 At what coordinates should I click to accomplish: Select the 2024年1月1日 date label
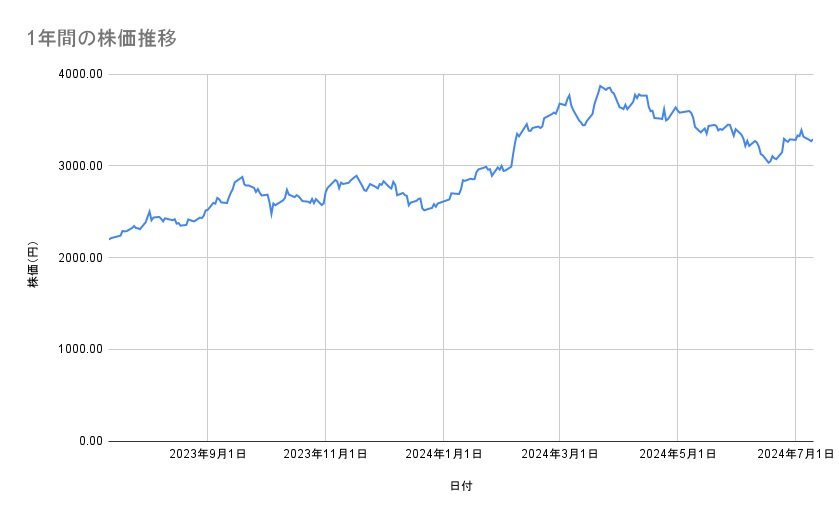[x=443, y=454]
